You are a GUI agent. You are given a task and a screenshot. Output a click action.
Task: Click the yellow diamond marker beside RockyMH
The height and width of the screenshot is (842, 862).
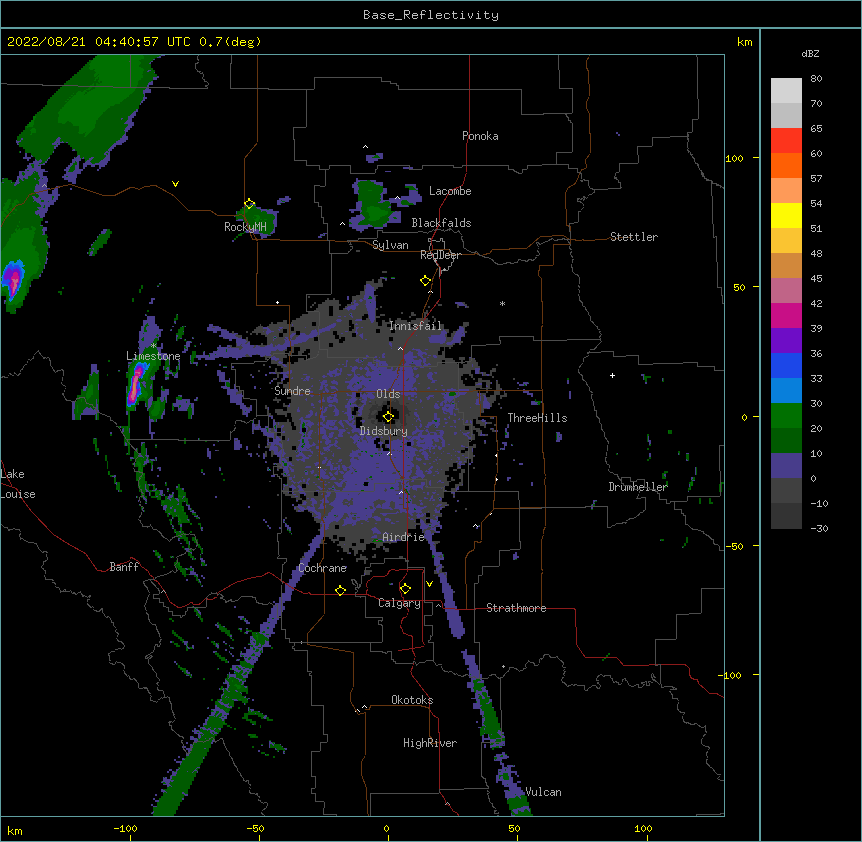point(250,204)
